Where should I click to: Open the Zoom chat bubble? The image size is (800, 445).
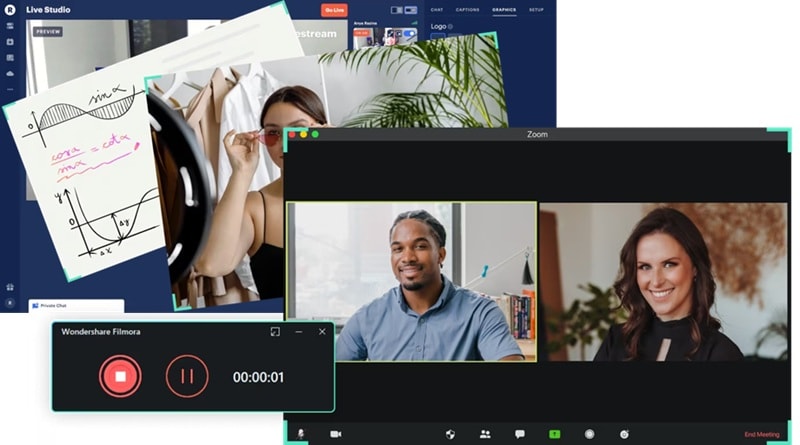pos(519,434)
